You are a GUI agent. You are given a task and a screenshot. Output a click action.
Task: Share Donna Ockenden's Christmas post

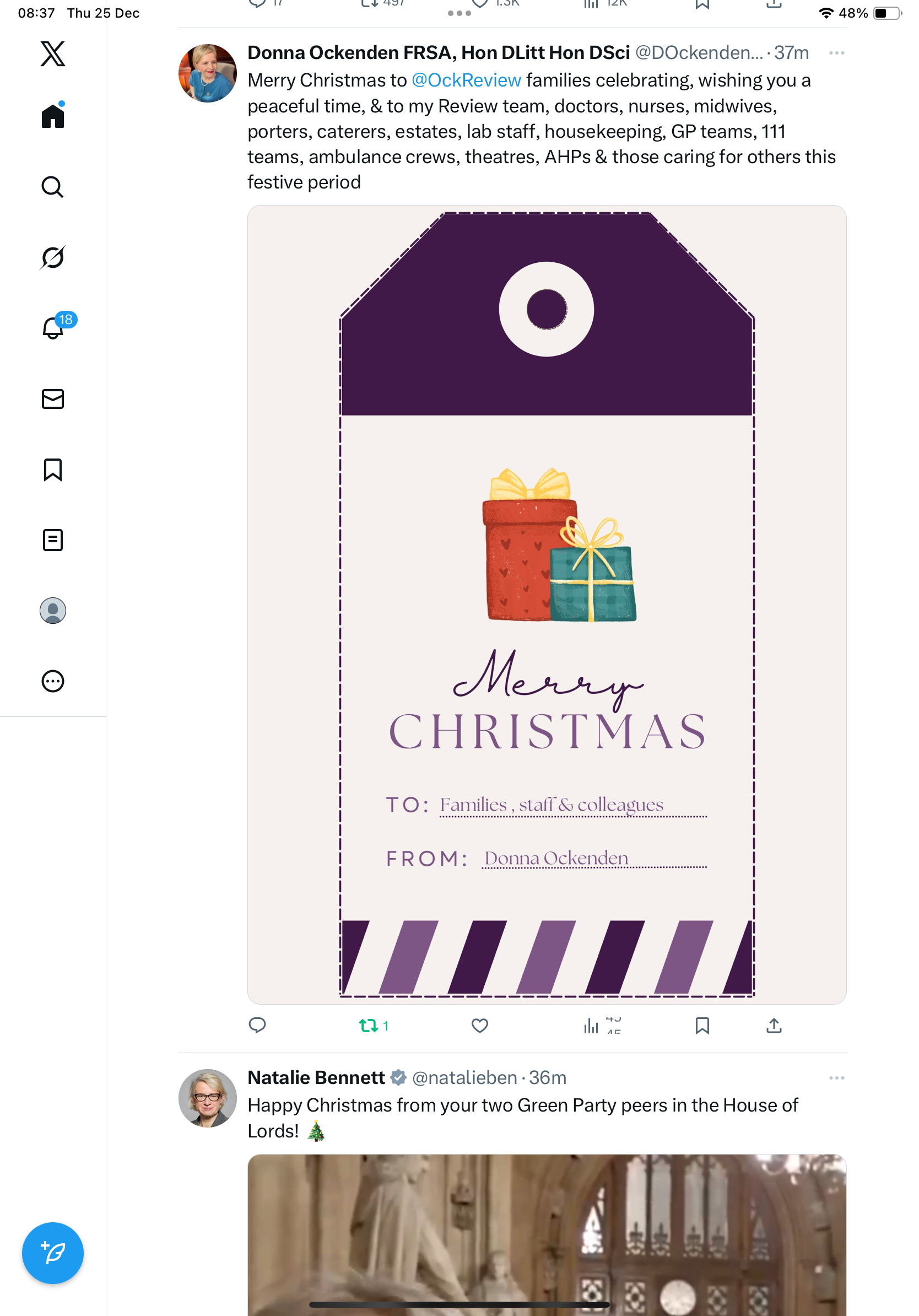(x=774, y=1026)
